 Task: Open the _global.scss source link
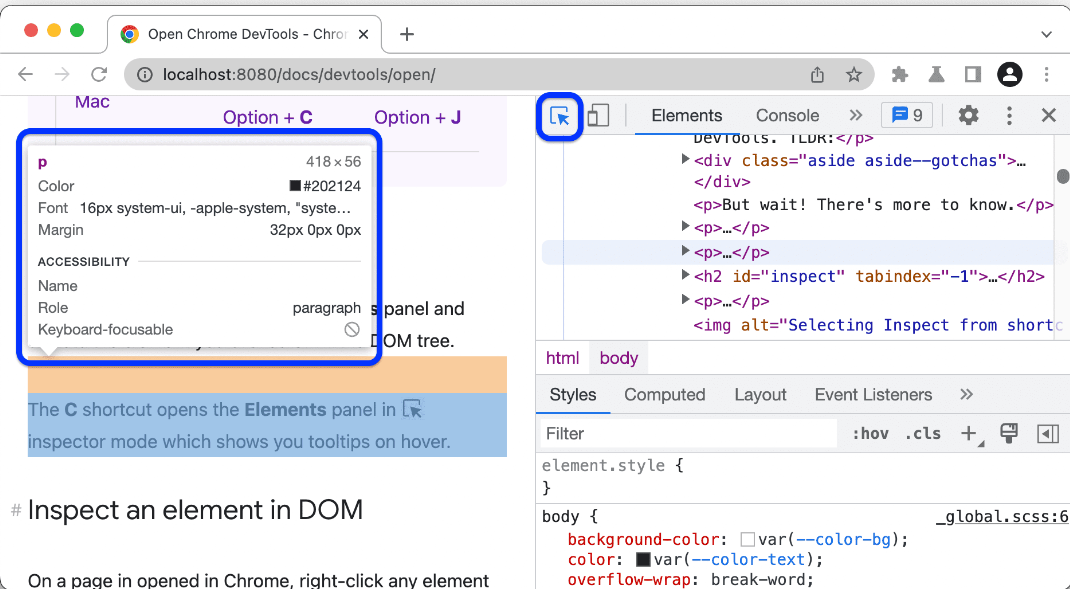[1002, 517]
